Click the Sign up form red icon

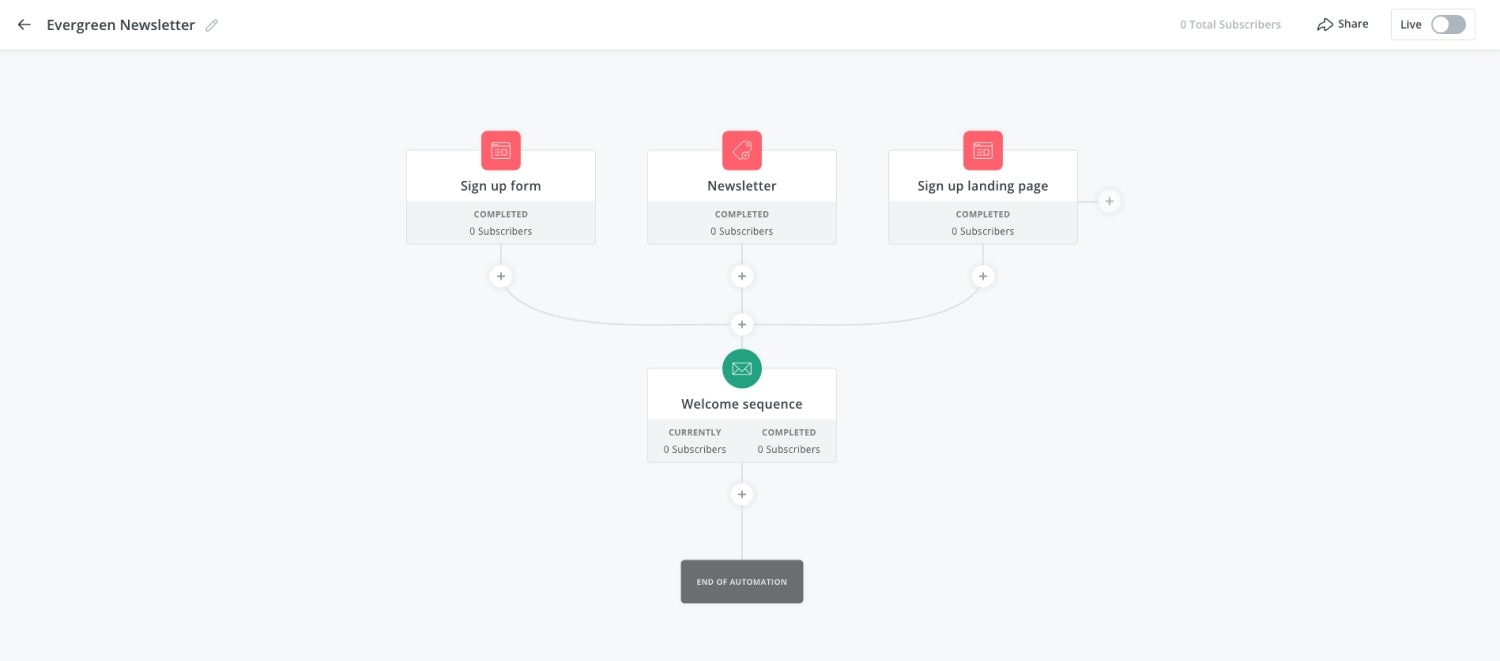pos(501,150)
